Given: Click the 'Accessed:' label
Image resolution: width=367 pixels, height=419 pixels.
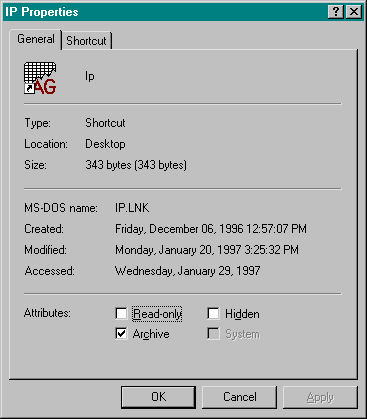Looking at the screenshot, I should 50,271.
